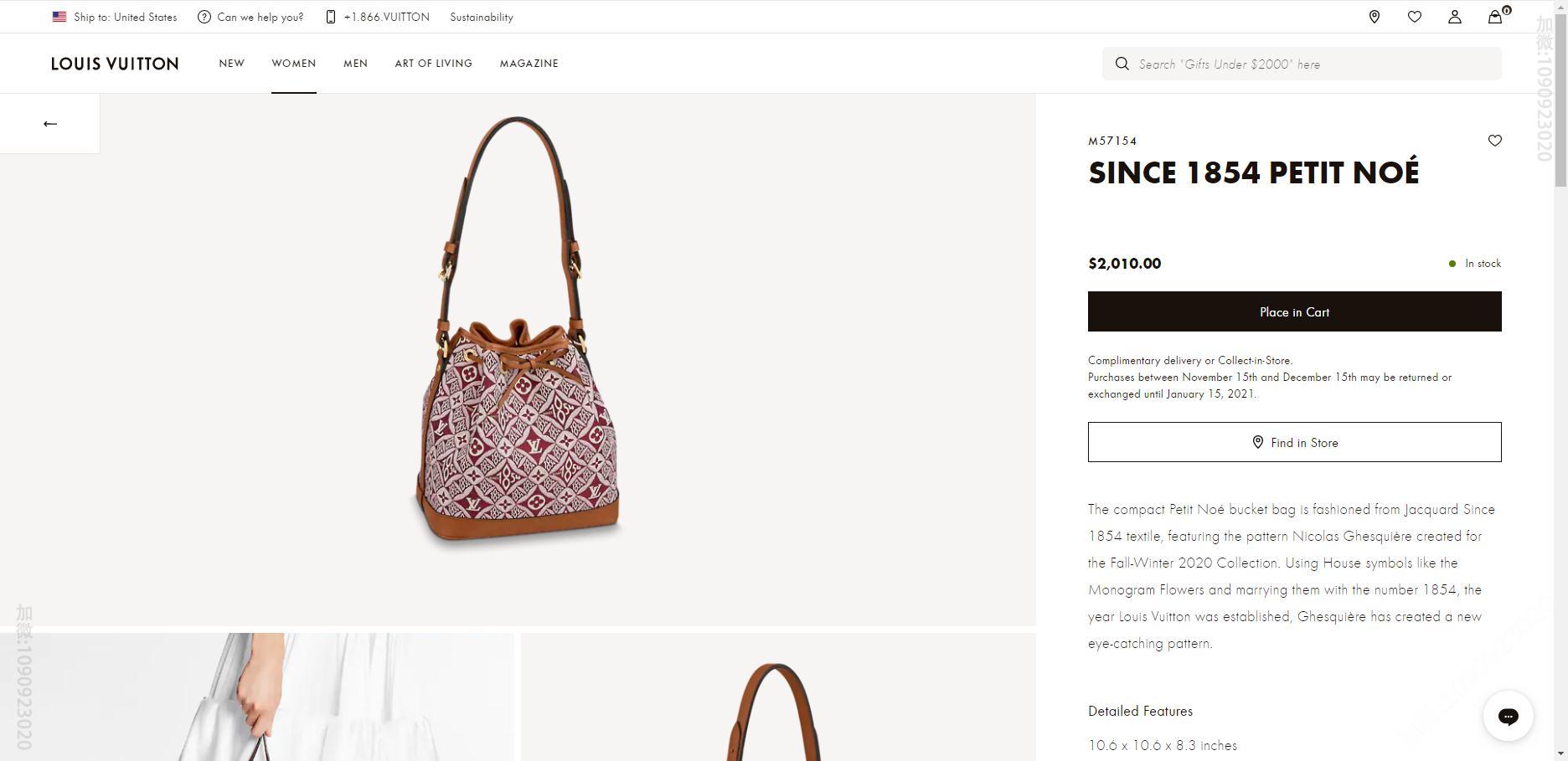The height and width of the screenshot is (761, 1568).
Task: Expand the New menu
Action: tap(231, 64)
